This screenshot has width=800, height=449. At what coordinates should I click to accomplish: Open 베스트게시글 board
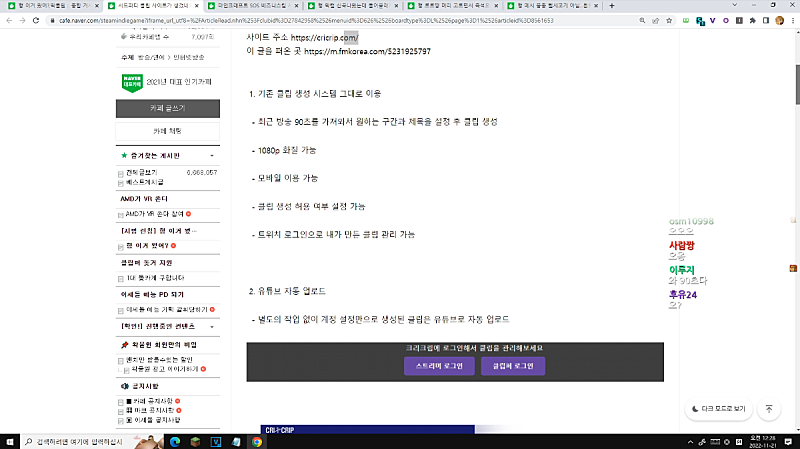click(144, 182)
